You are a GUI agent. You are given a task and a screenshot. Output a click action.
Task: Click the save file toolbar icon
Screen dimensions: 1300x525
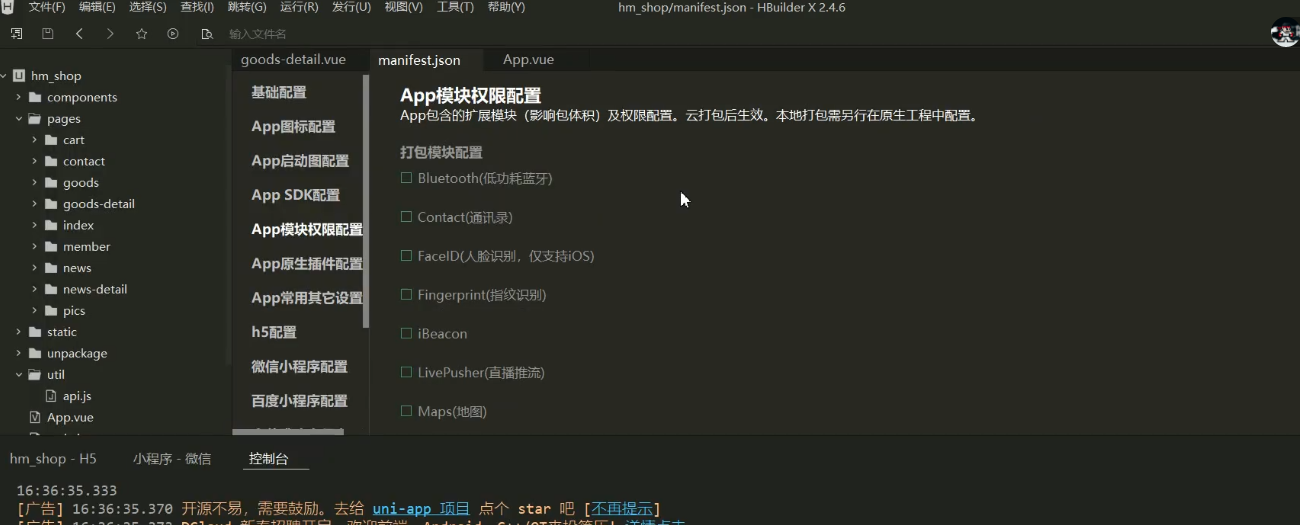[x=47, y=34]
